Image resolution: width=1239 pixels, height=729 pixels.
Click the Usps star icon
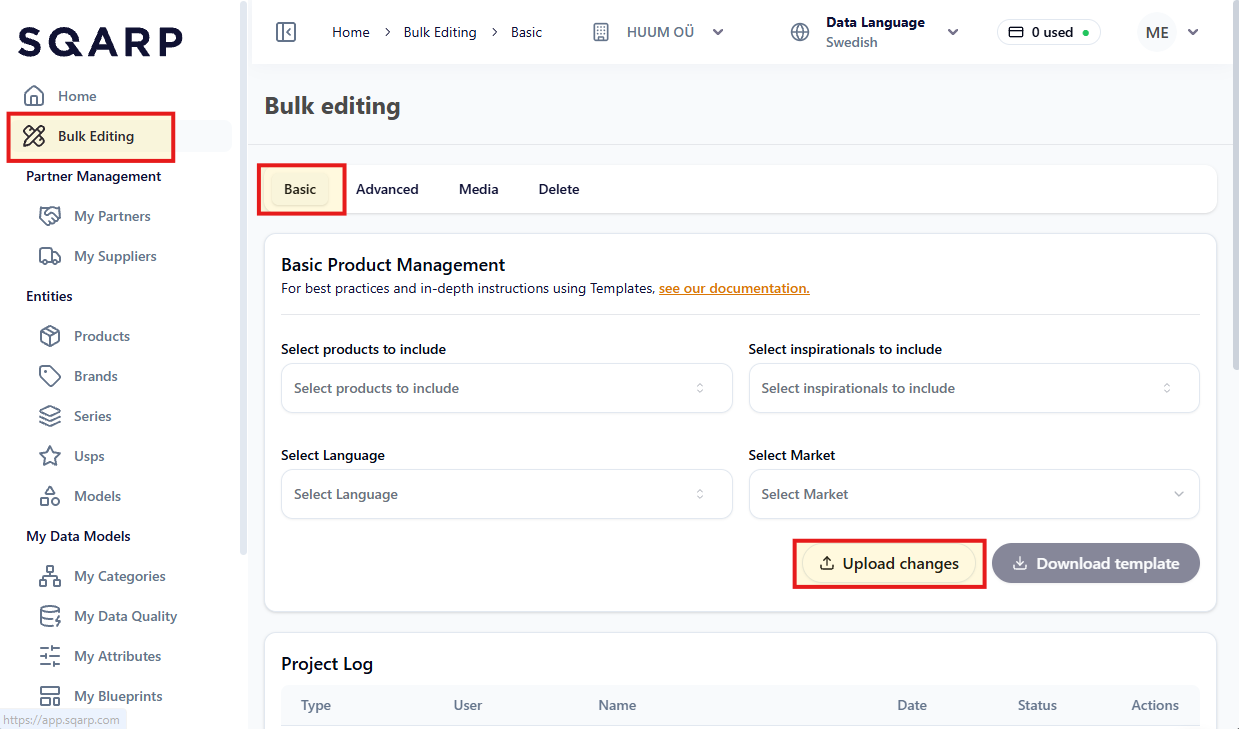coord(50,456)
